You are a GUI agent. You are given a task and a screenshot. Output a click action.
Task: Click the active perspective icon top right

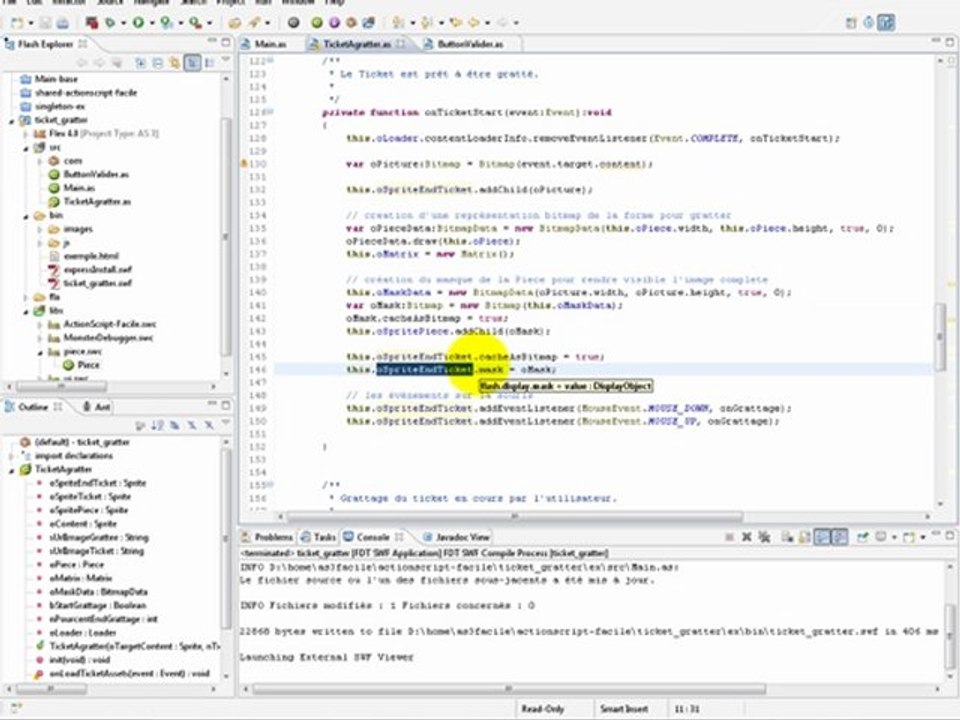[x=886, y=23]
